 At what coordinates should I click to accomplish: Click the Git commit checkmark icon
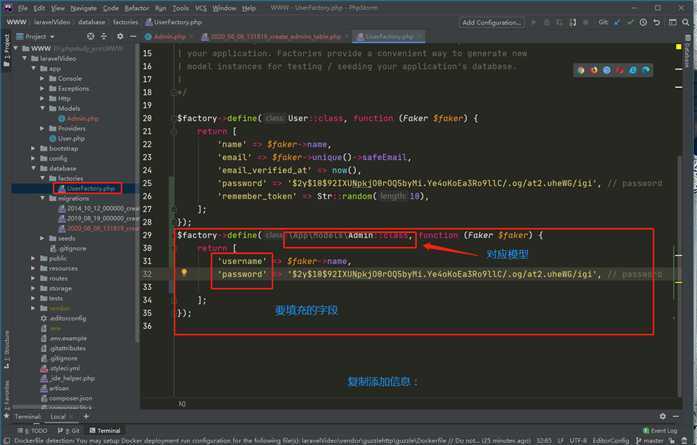tap(630, 22)
